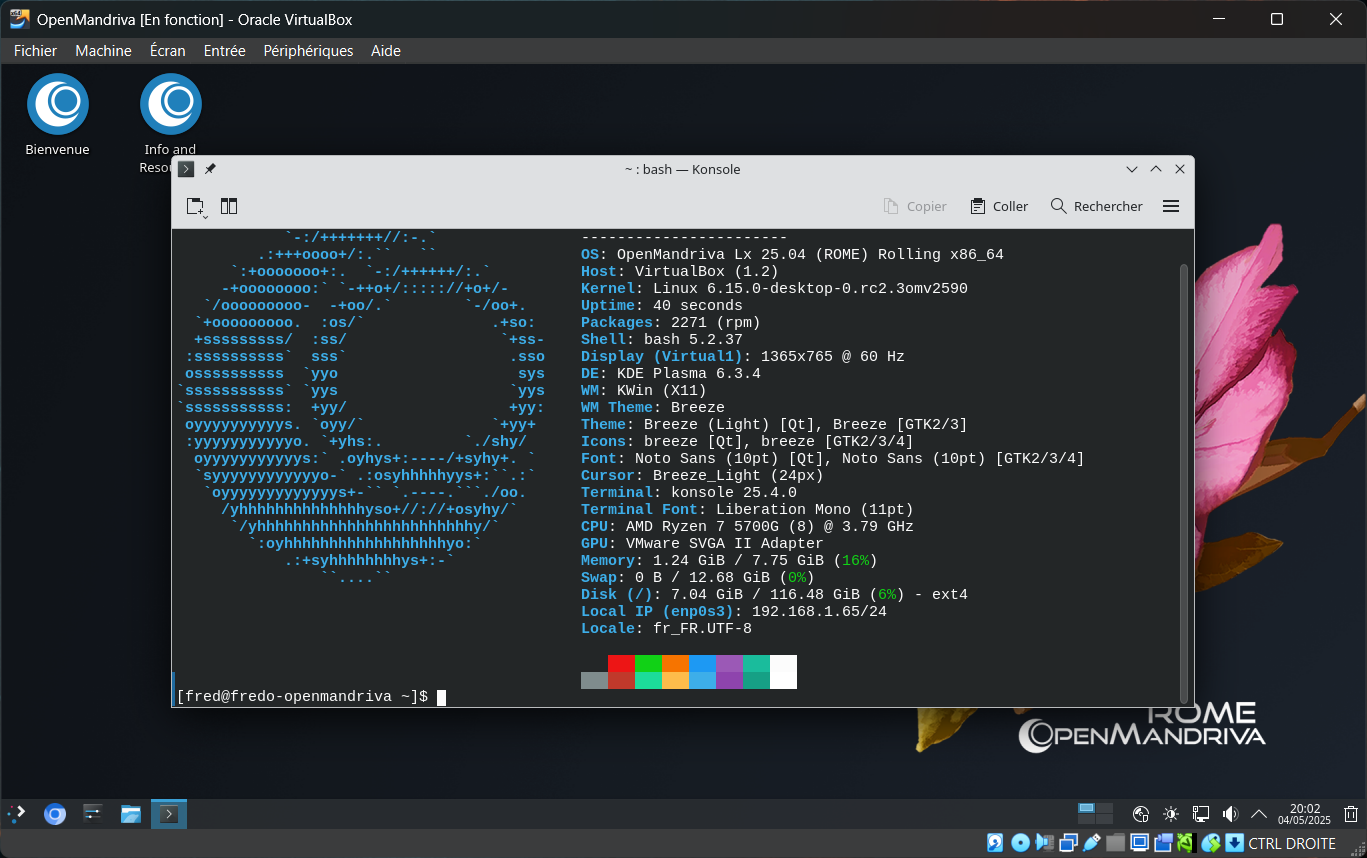Open Dolphin file manager from the taskbar
This screenshot has height=858, width=1367.
click(131, 814)
